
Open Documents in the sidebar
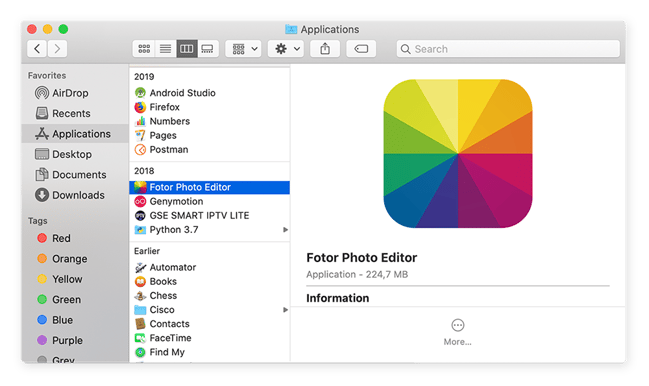(x=75, y=175)
